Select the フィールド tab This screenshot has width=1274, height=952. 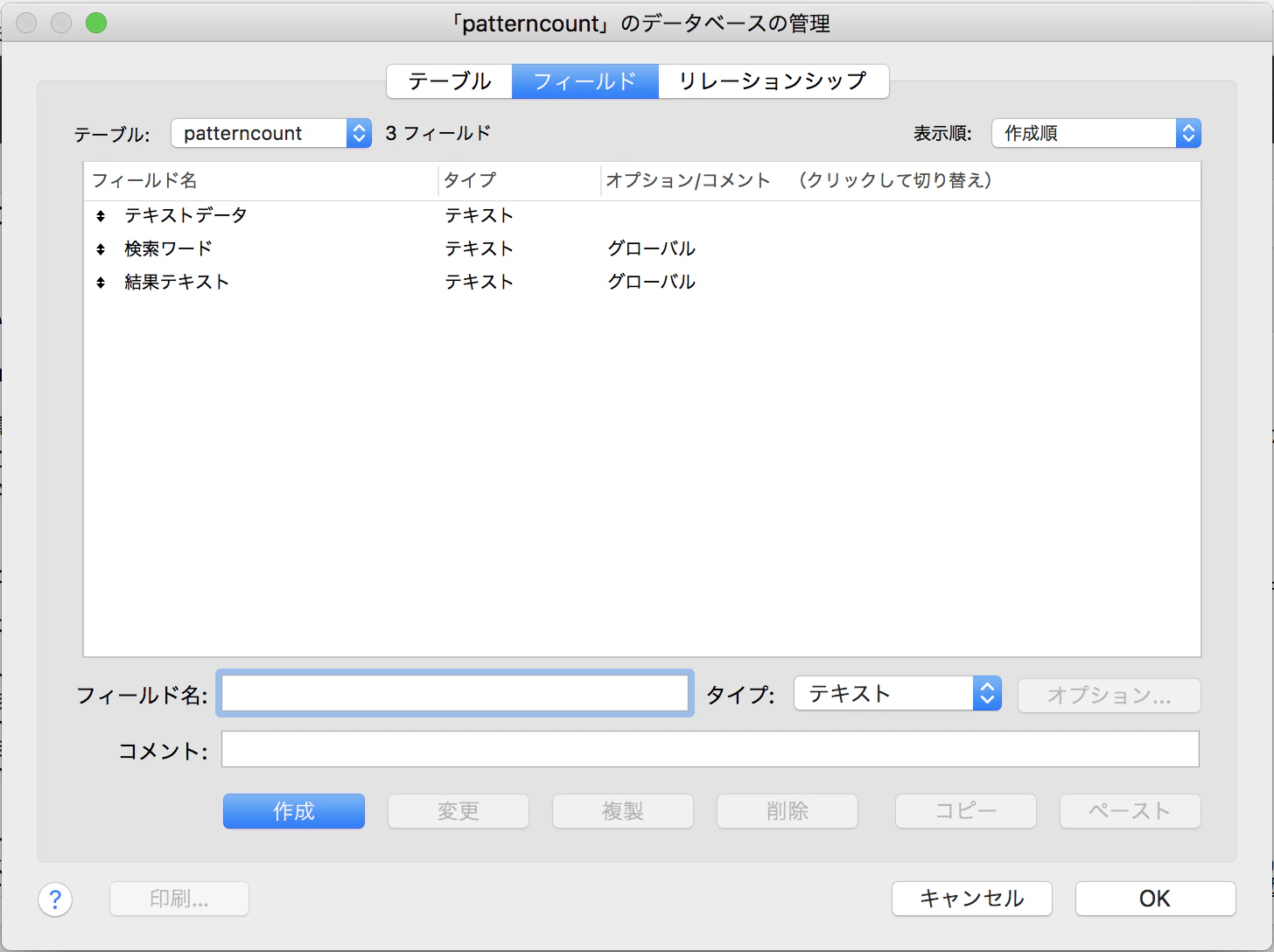(585, 81)
